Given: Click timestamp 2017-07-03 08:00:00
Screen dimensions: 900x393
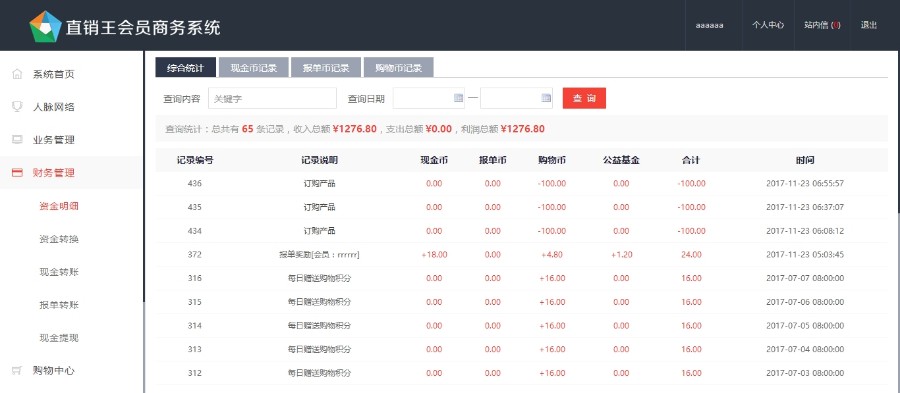Looking at the screenshot, I should [805, 373].
